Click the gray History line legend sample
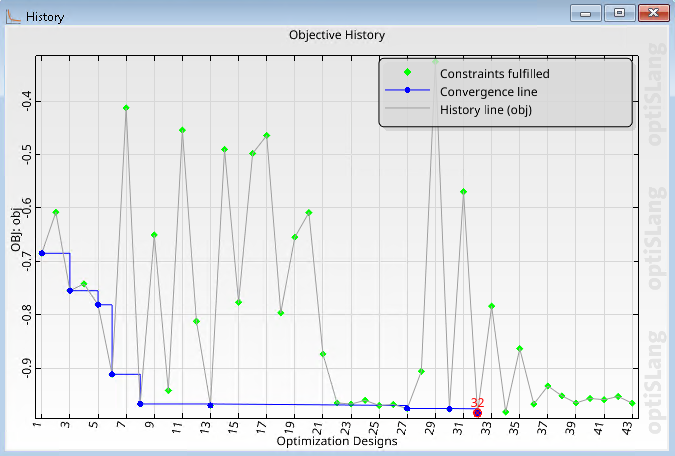 [x=408, y=109]
